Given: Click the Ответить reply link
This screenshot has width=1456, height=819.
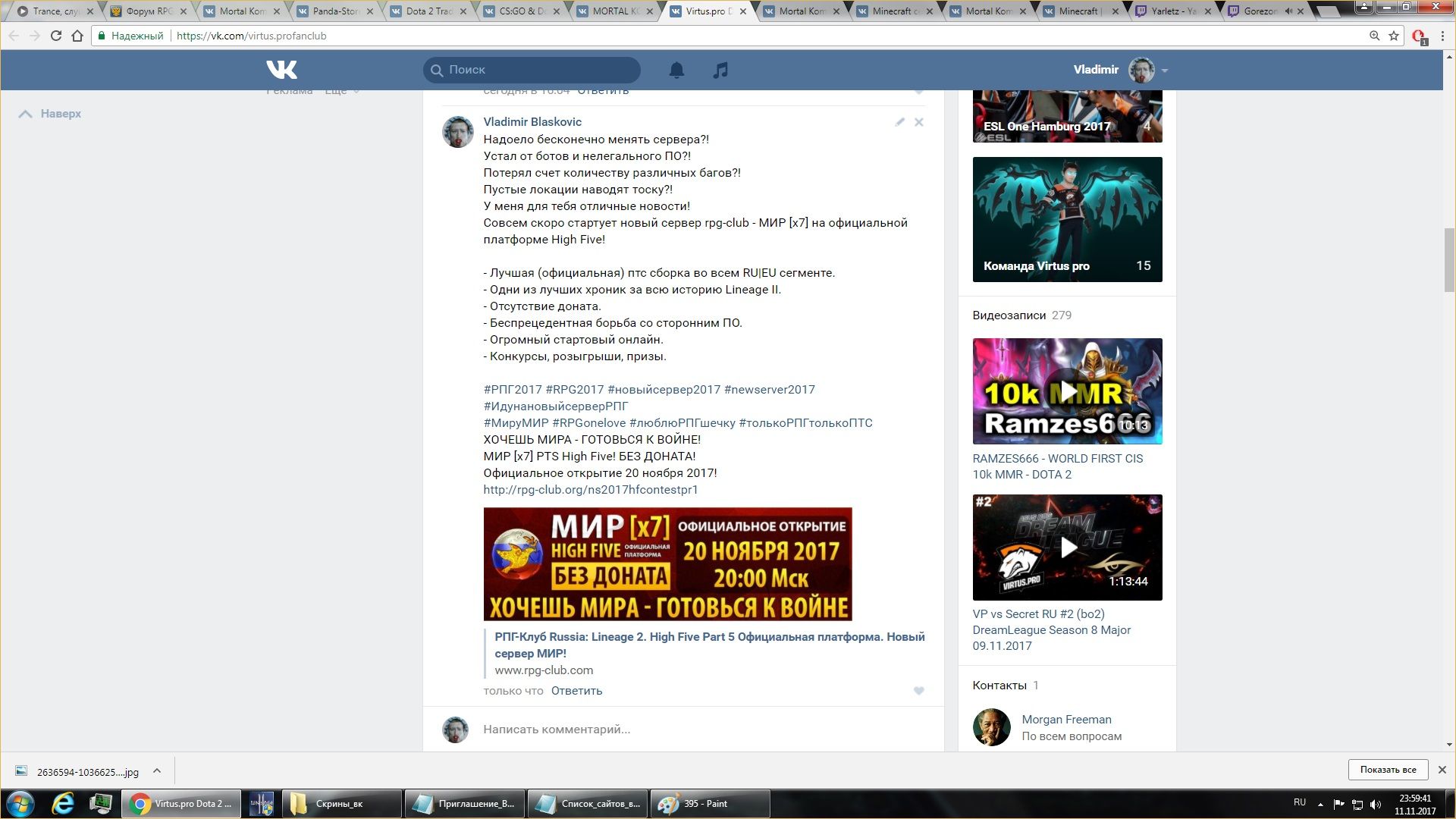Looking at the screenshot, I should tap(576, 691).
